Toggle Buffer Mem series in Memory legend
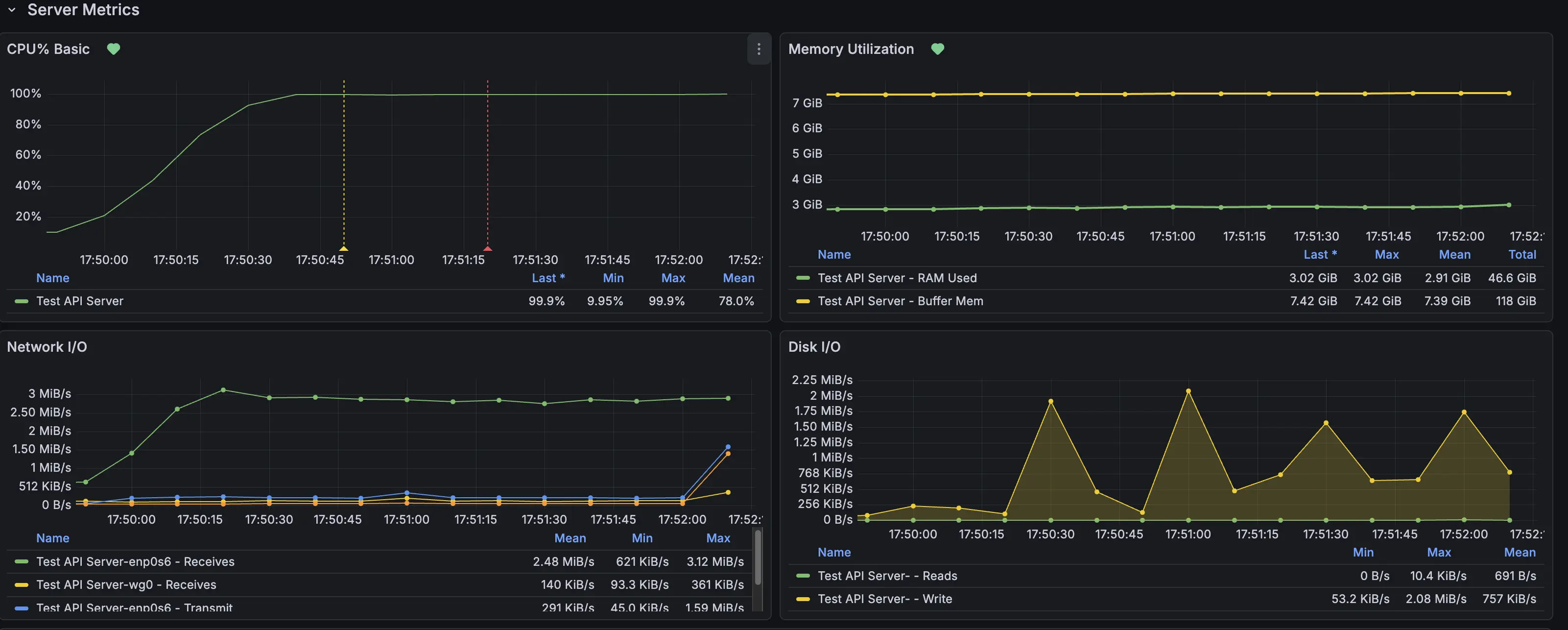This screenshot has height=630, width=1568. [x=900, y=301]
